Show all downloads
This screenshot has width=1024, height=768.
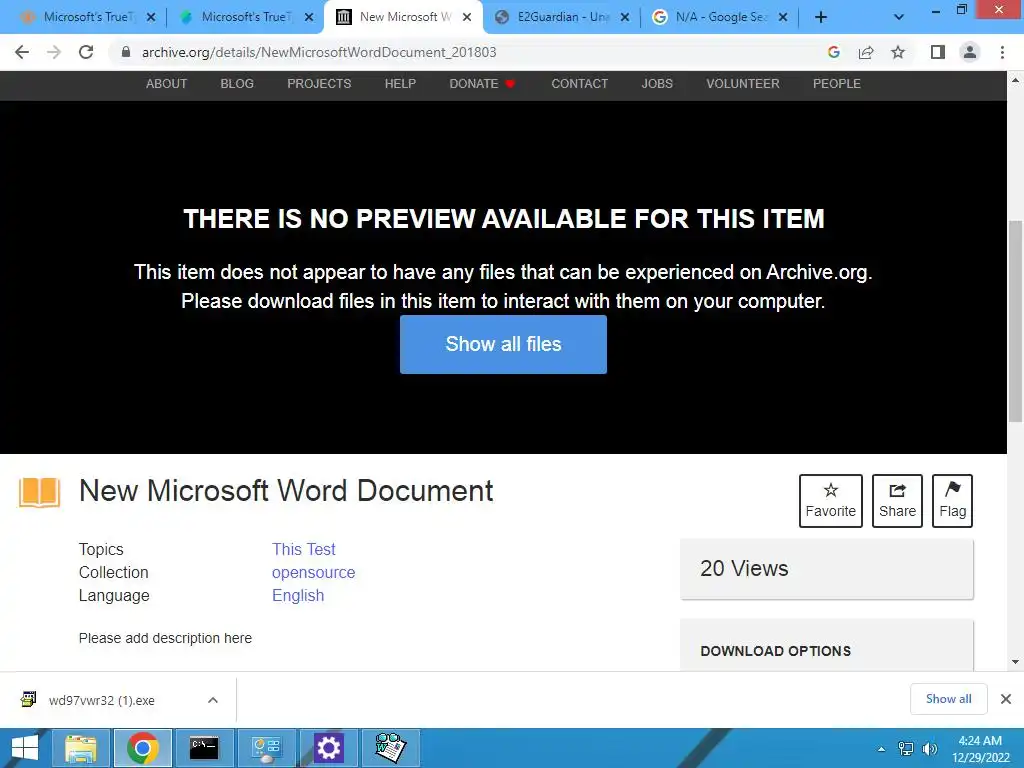click(x=948, y=699)
